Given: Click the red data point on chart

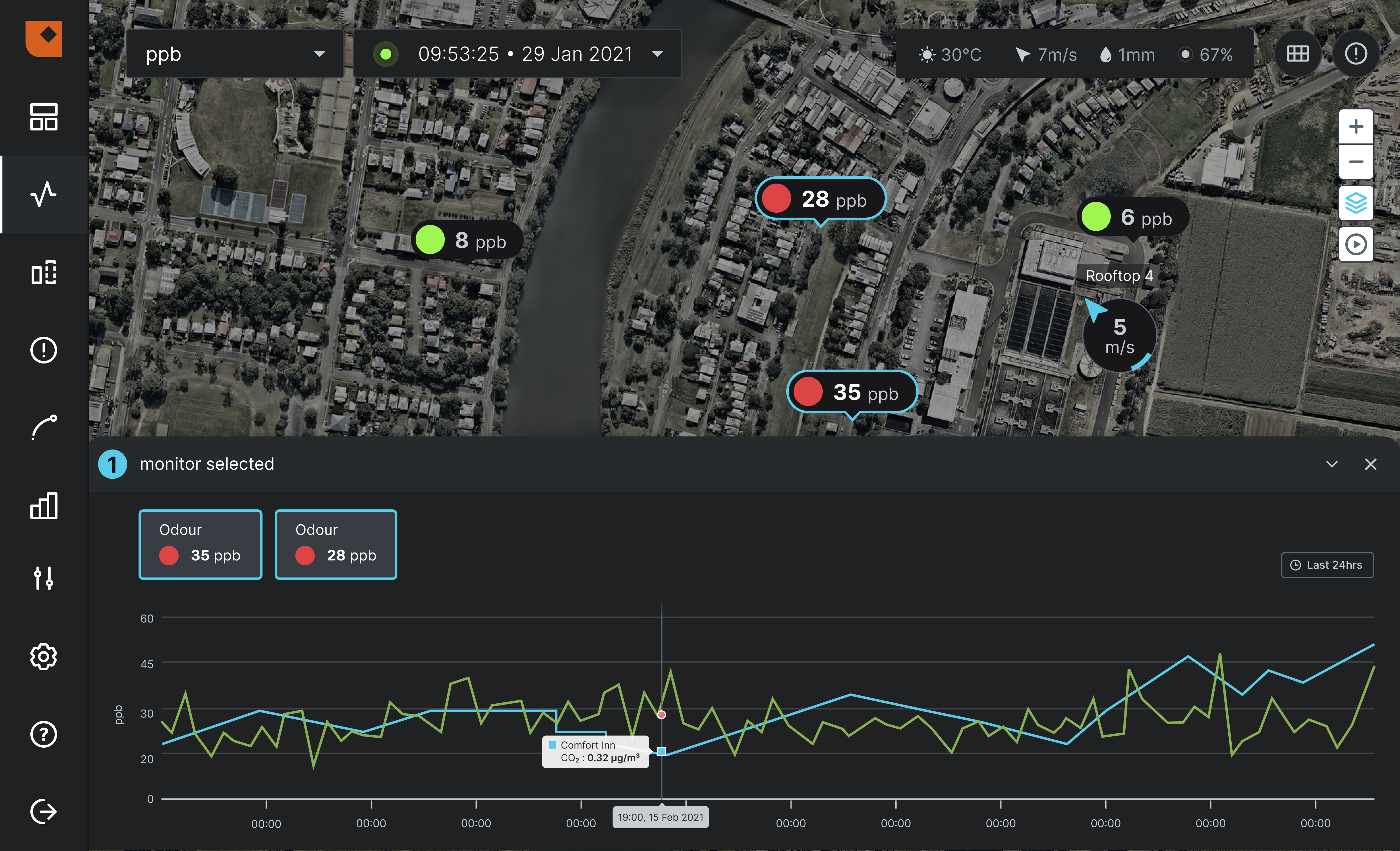Looking at the screenshot, I should click(x=661, y=715).
